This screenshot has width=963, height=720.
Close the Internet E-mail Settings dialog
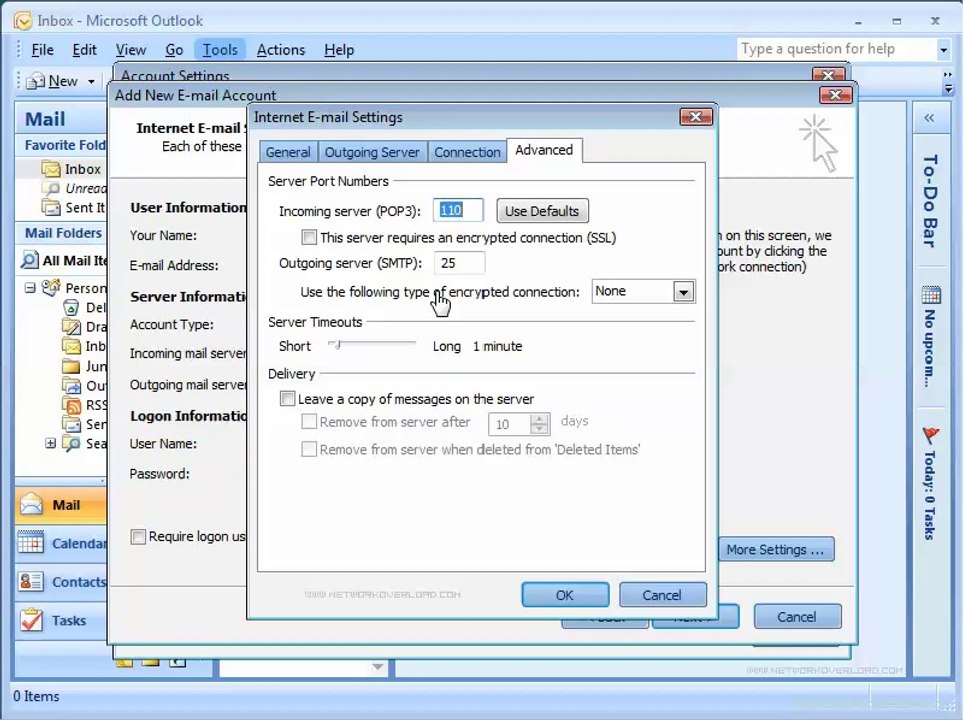696,116
